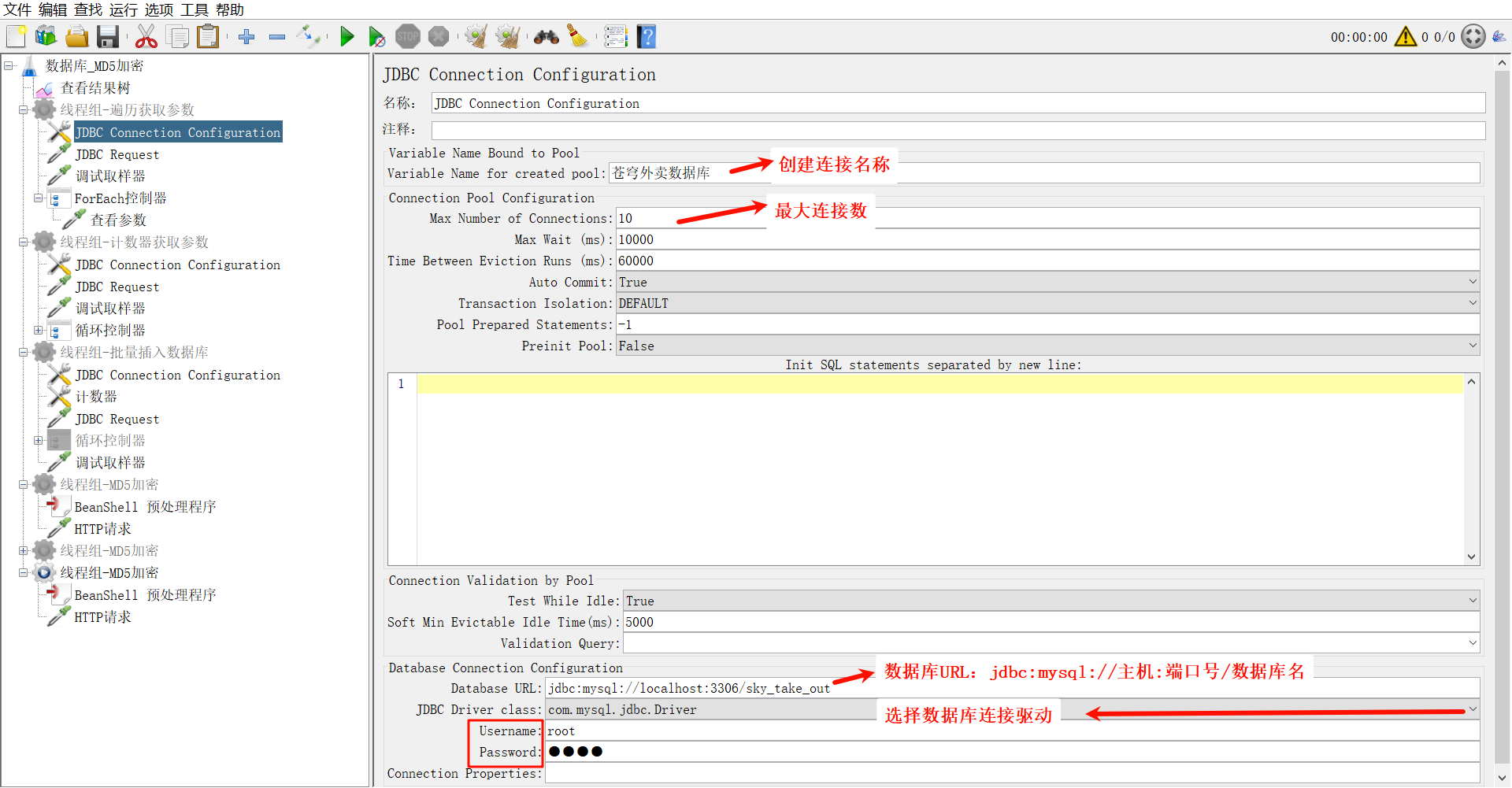Click the yellow warning triangle icon

(x=1406, y=36)
